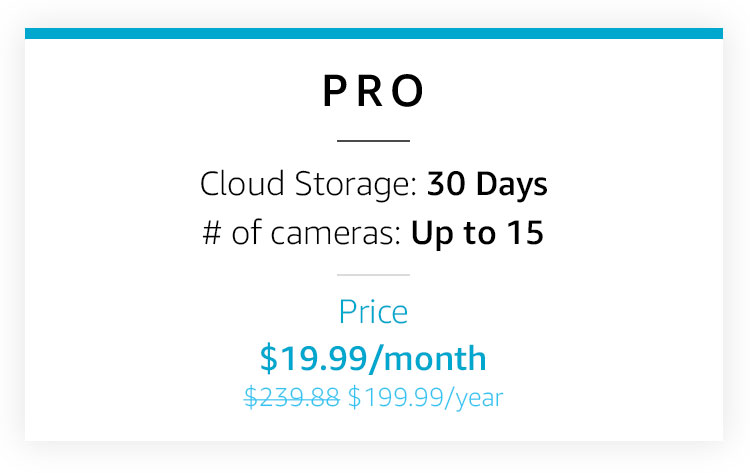Click the gray divider above Price
This screenshot has height=473, width=750.
[x=374, y=274]
